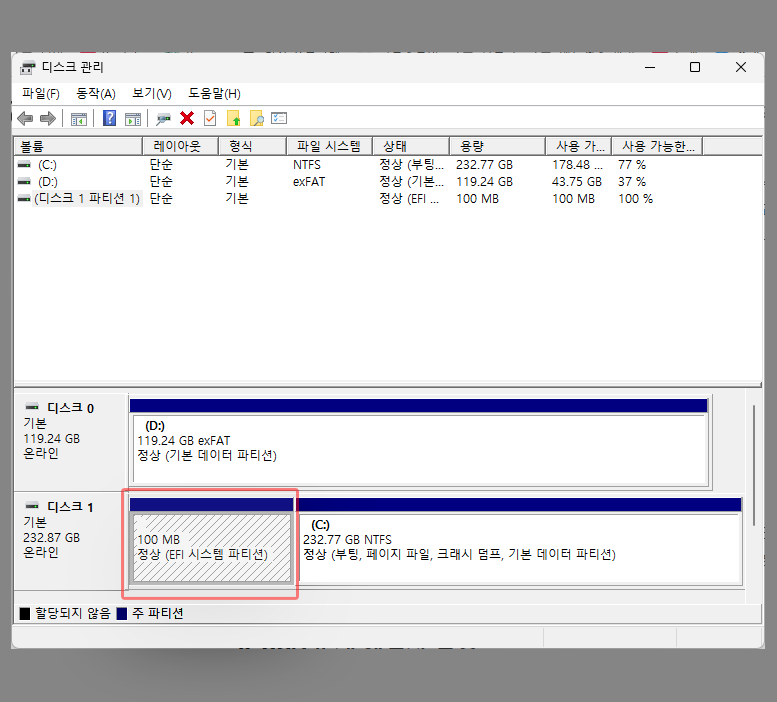Sort by the 파일 시스템 column header
777x702 pixels.
pos(330,146)
